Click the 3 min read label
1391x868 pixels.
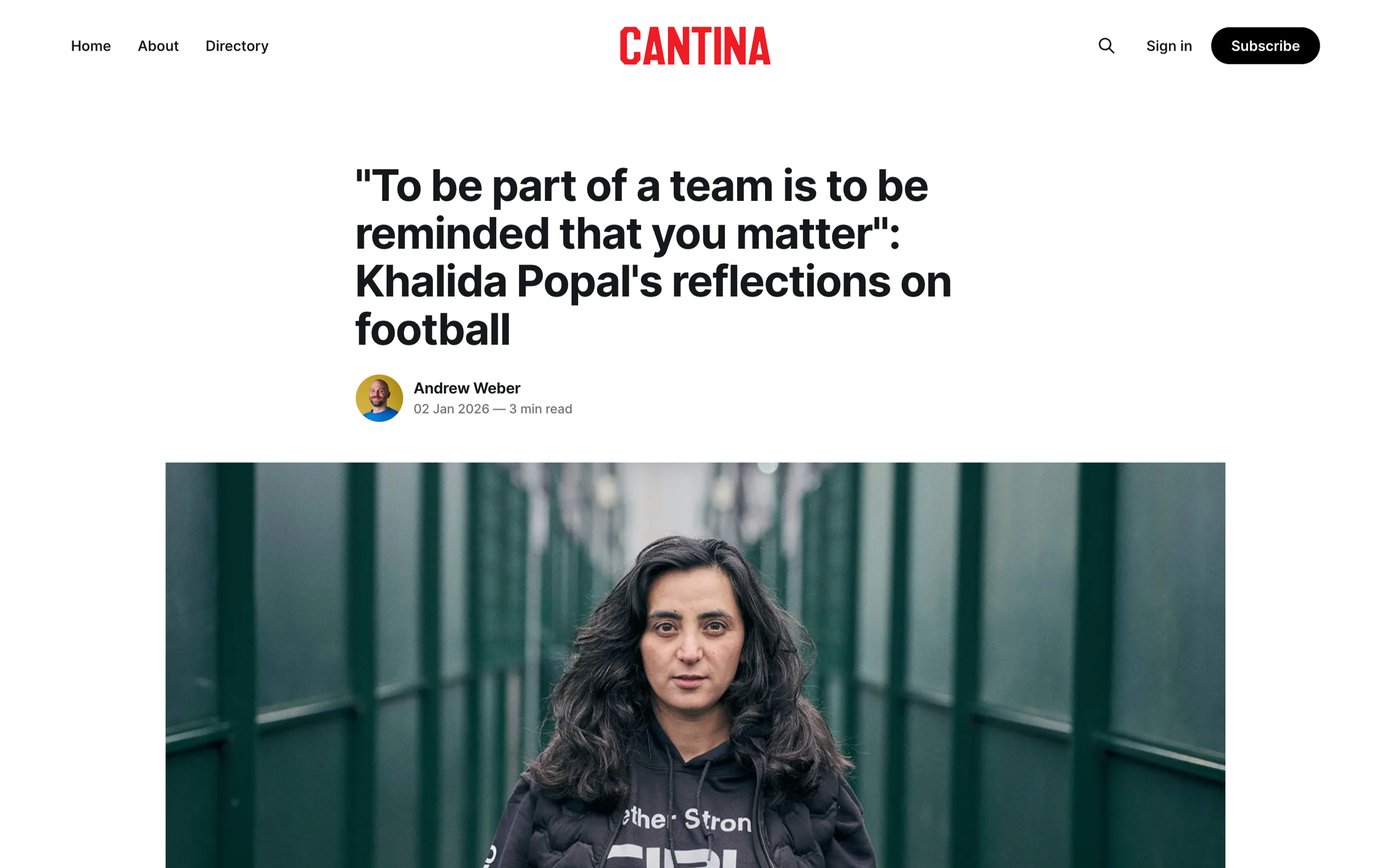540,409
